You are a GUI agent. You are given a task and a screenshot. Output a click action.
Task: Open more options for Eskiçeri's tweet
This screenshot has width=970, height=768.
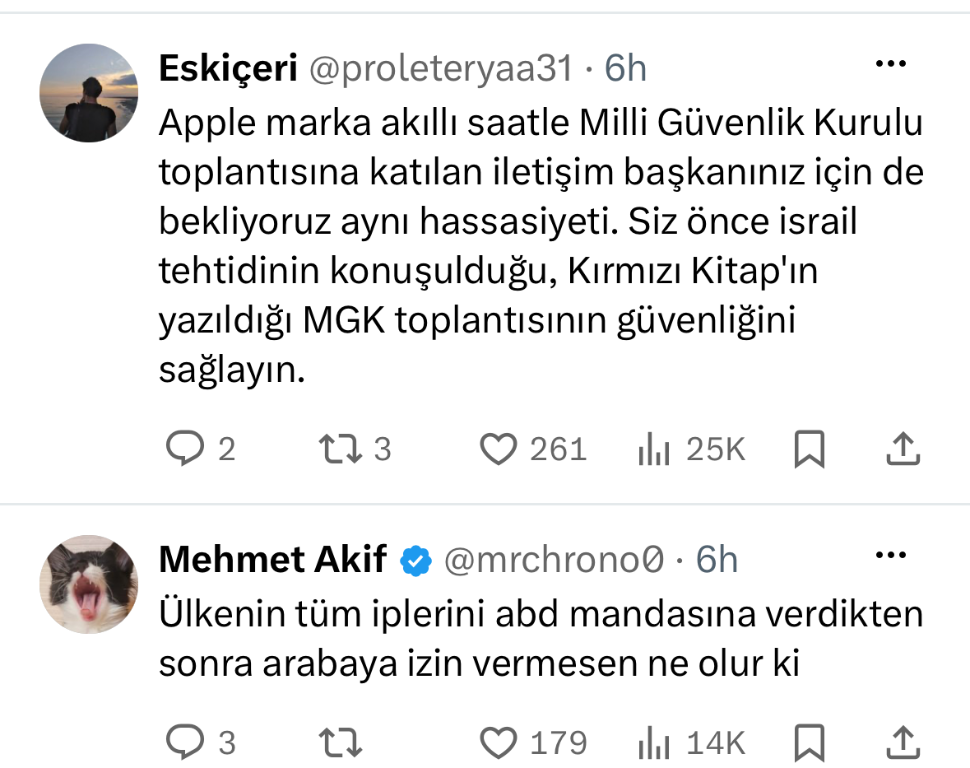(891, 63)
